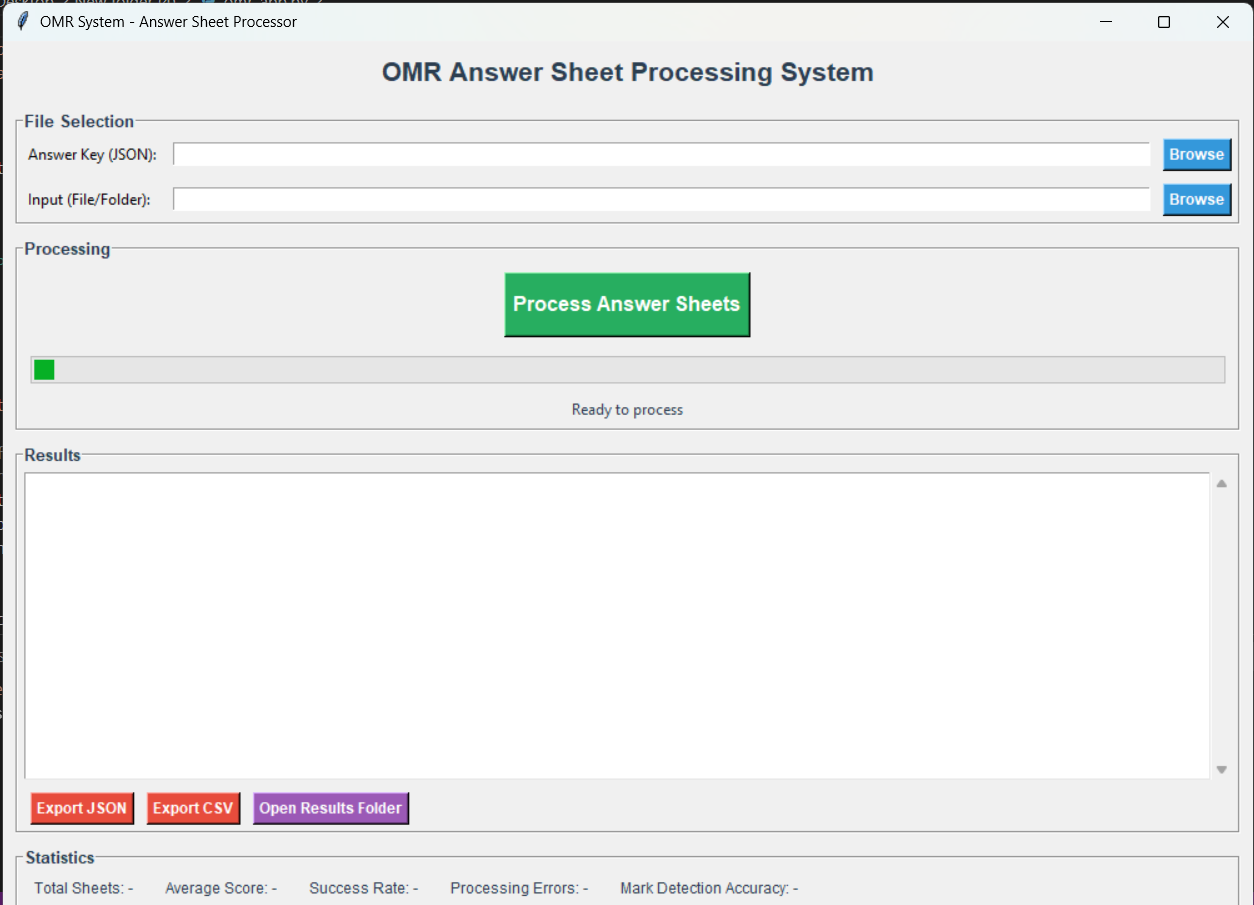1254x905 pixels.
Task: Click the Ready to process status text
Action: coord(627,409)
